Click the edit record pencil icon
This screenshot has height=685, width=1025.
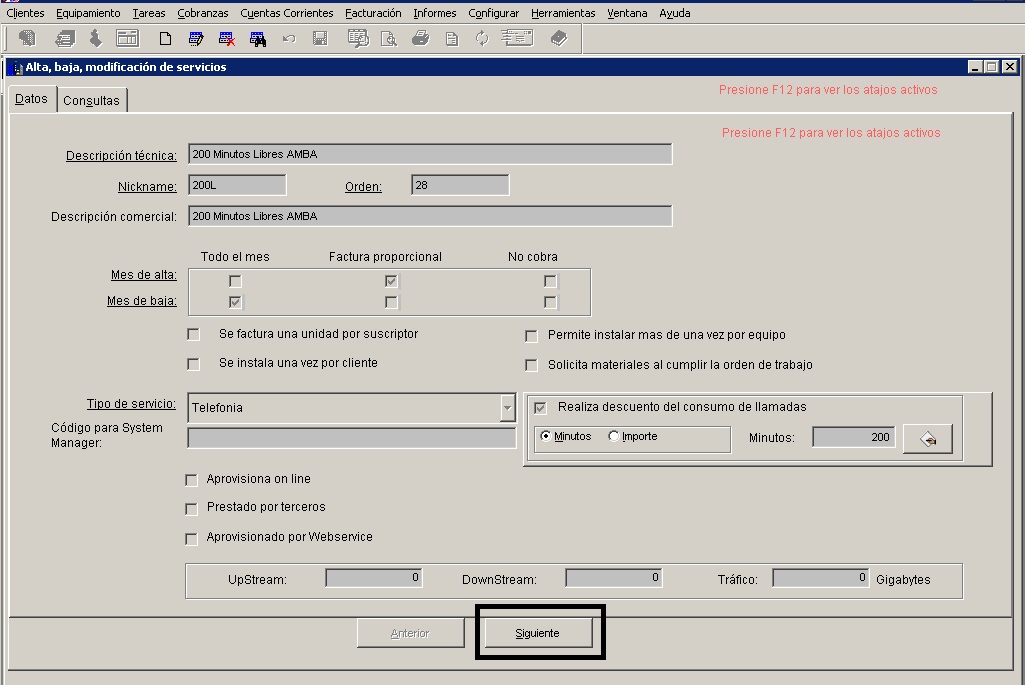pos(196,39)
